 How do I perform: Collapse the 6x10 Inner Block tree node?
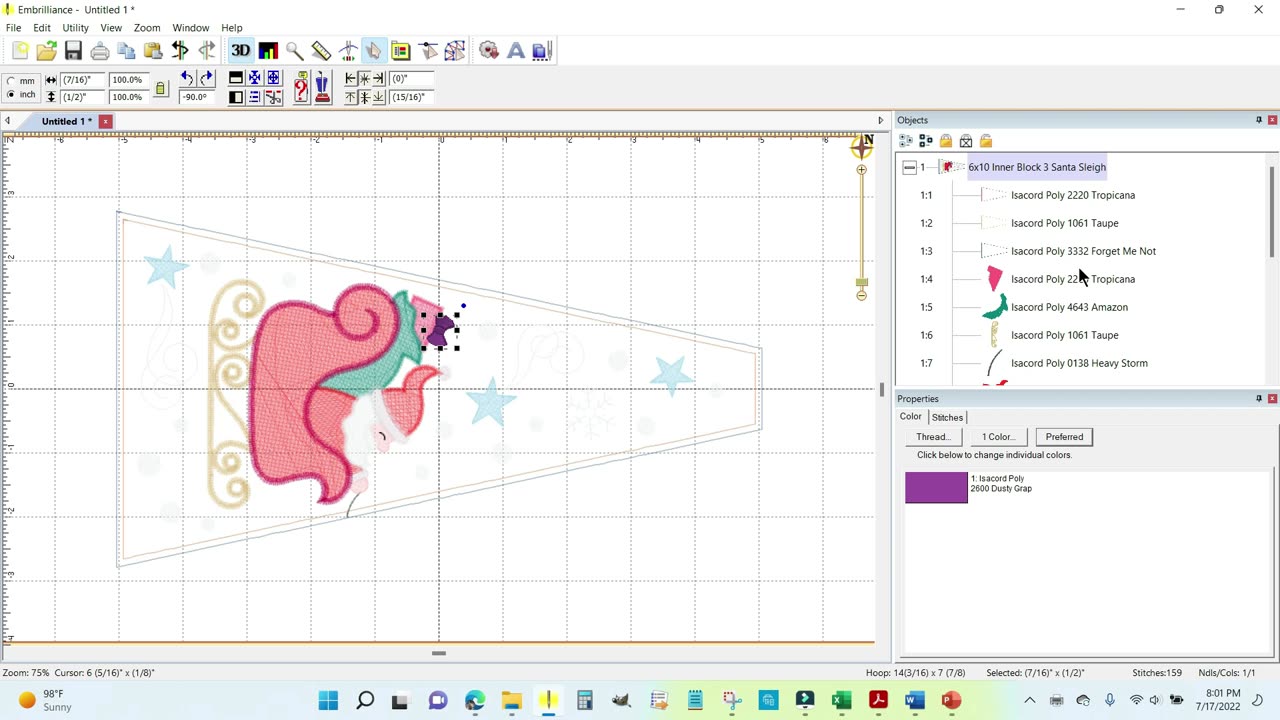(909, 167)
